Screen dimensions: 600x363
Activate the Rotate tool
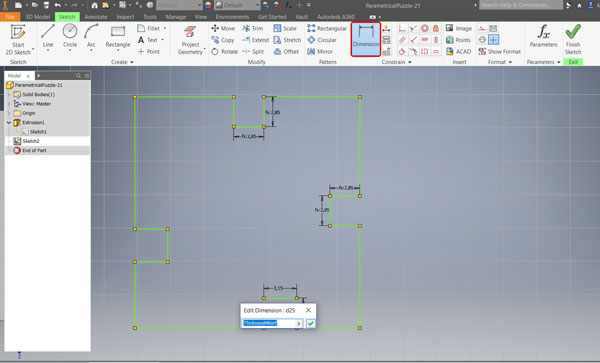coord(224,51)
